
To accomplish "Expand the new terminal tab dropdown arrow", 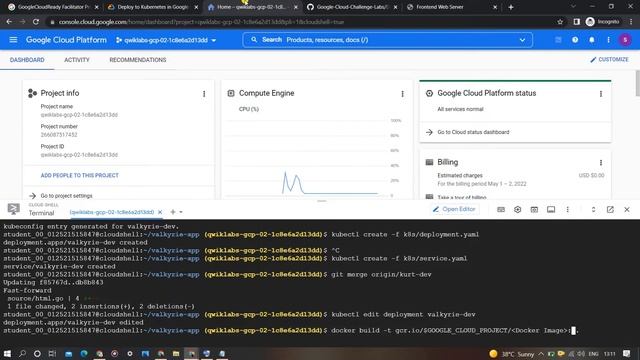I will 181,212.
